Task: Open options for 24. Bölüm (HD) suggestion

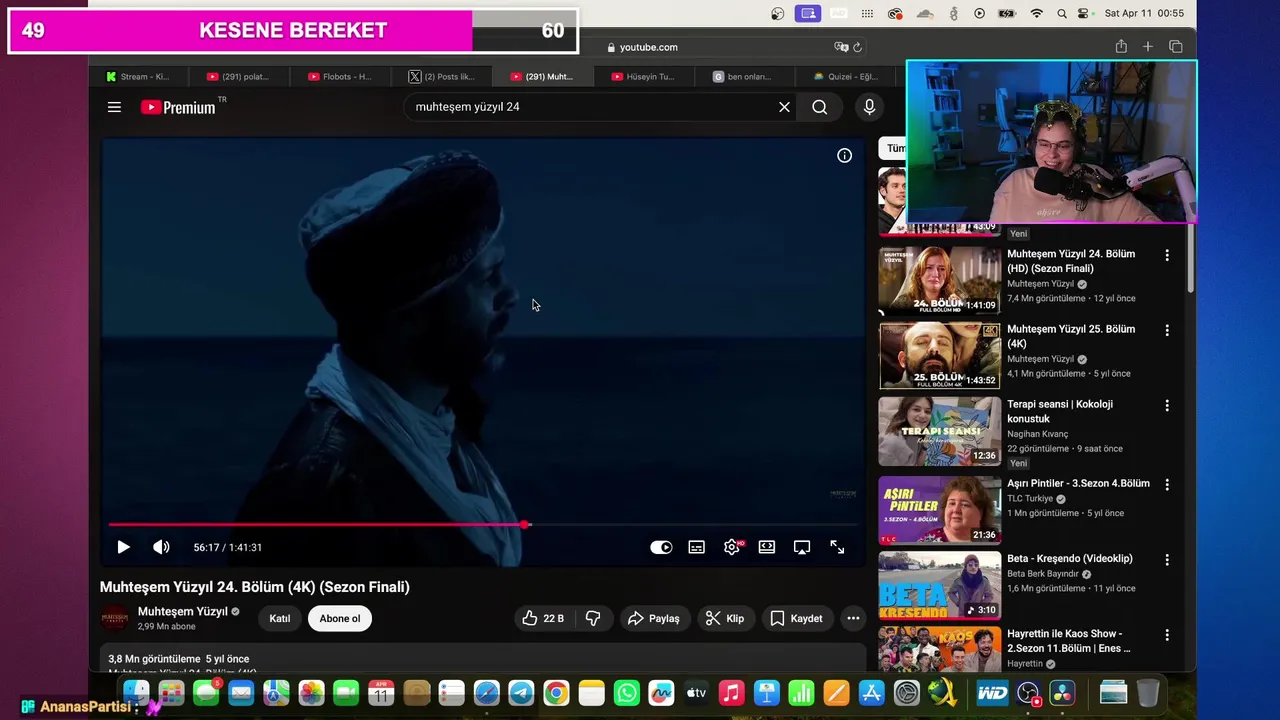Action: 1166,255
